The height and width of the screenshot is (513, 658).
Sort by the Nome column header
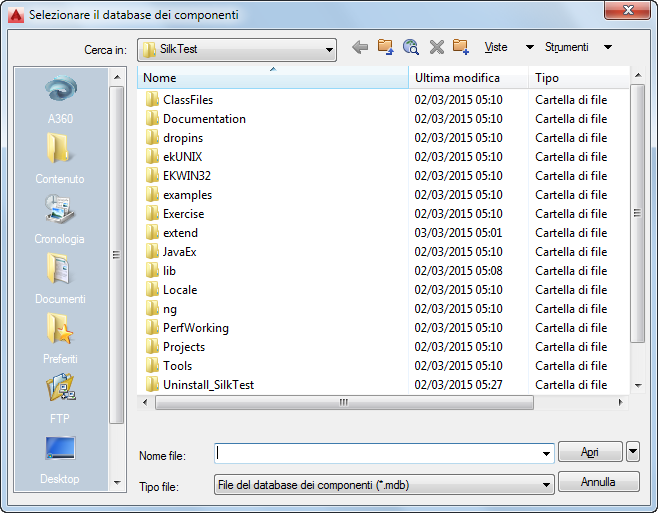click(x=273, y=78)
